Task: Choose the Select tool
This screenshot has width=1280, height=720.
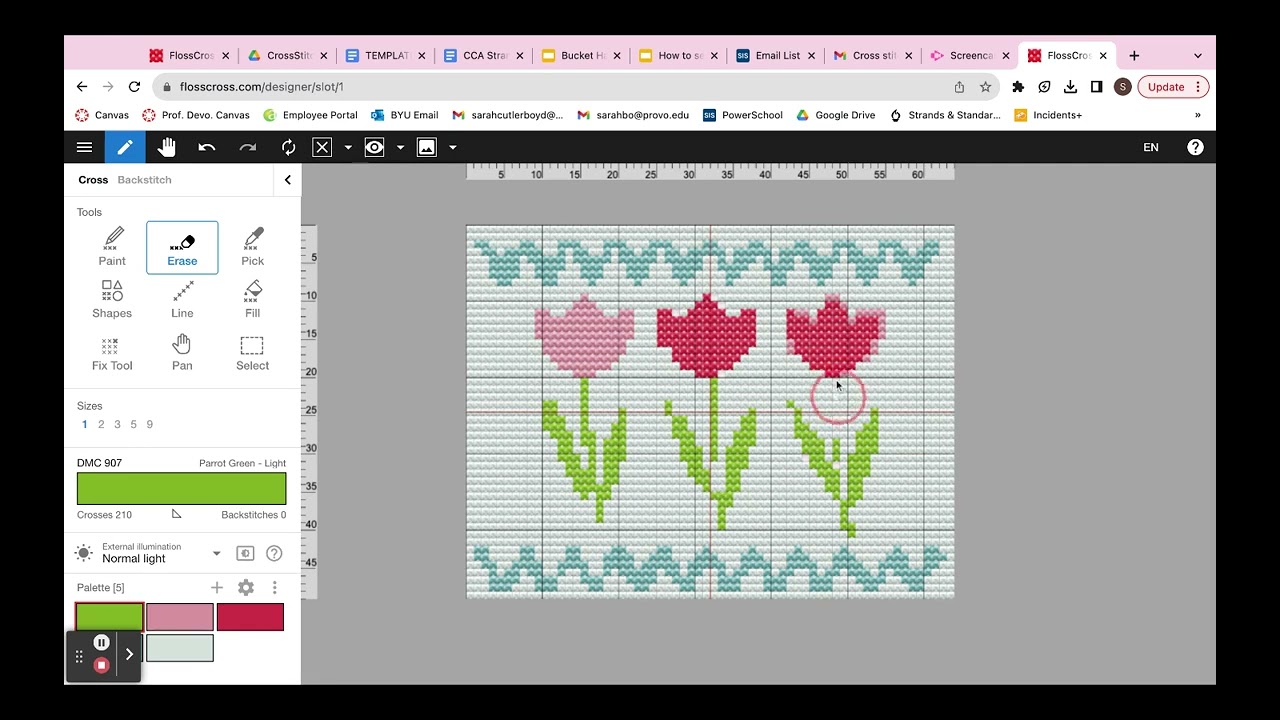Action: (253, 352)
